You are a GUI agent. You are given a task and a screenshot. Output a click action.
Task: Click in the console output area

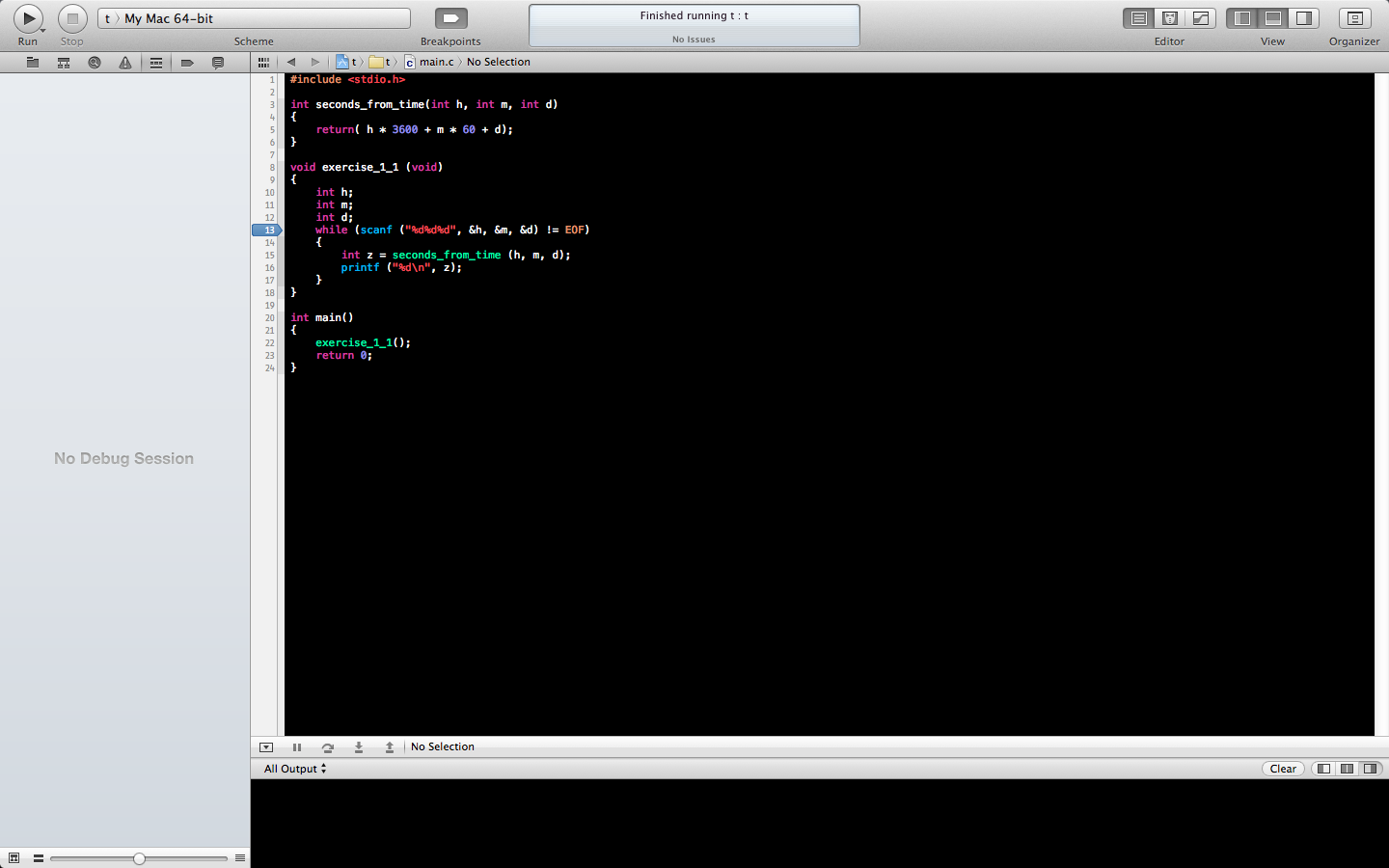(820, 824)
